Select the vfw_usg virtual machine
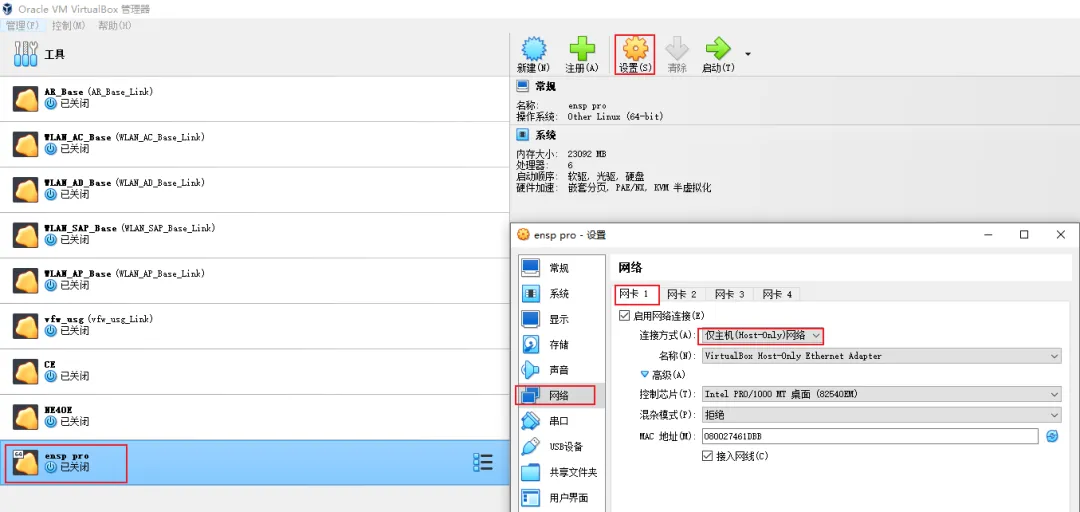Screen dimensions: 1080x512 255,326
